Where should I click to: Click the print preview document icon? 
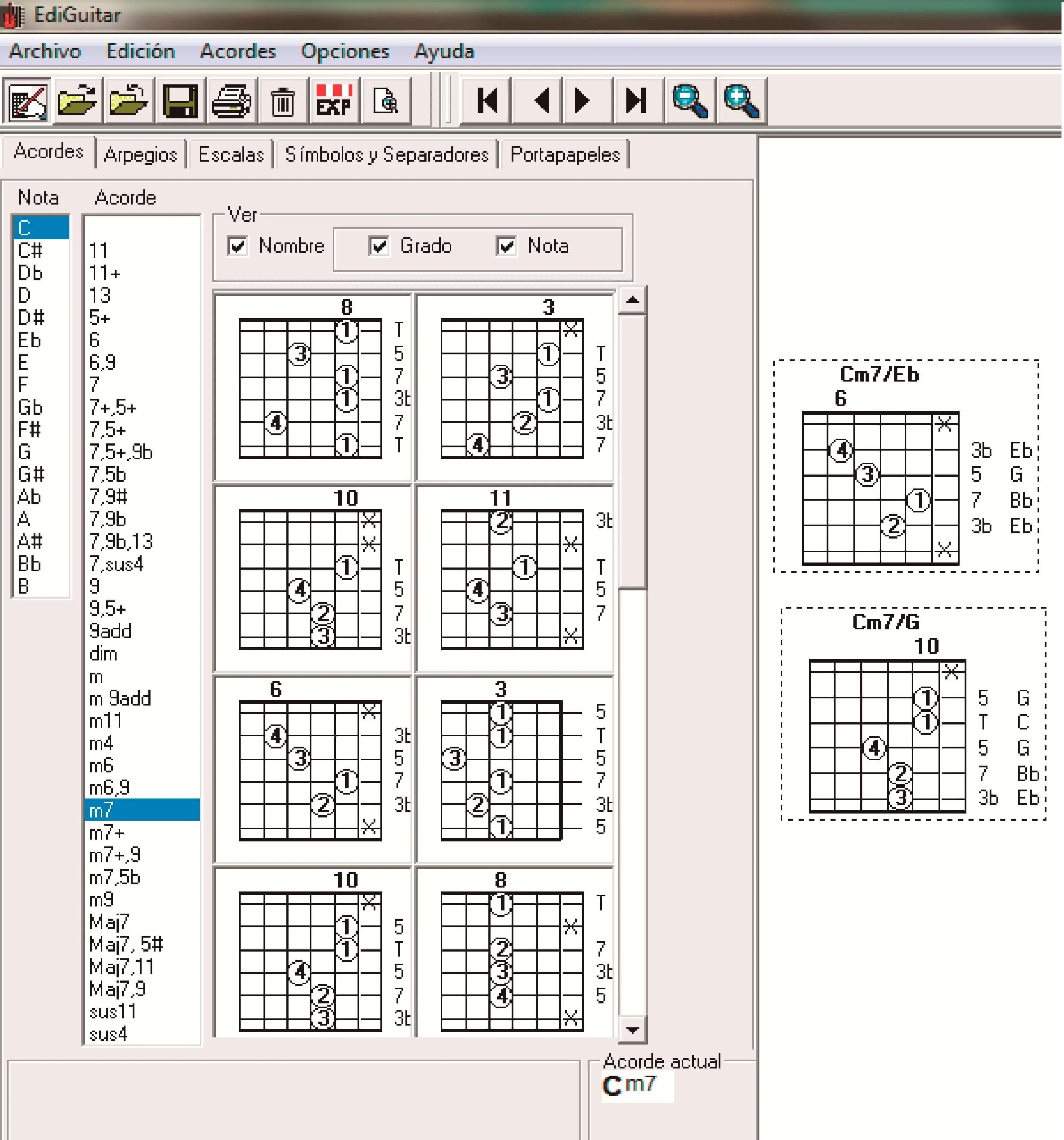[x=386, y=101]
